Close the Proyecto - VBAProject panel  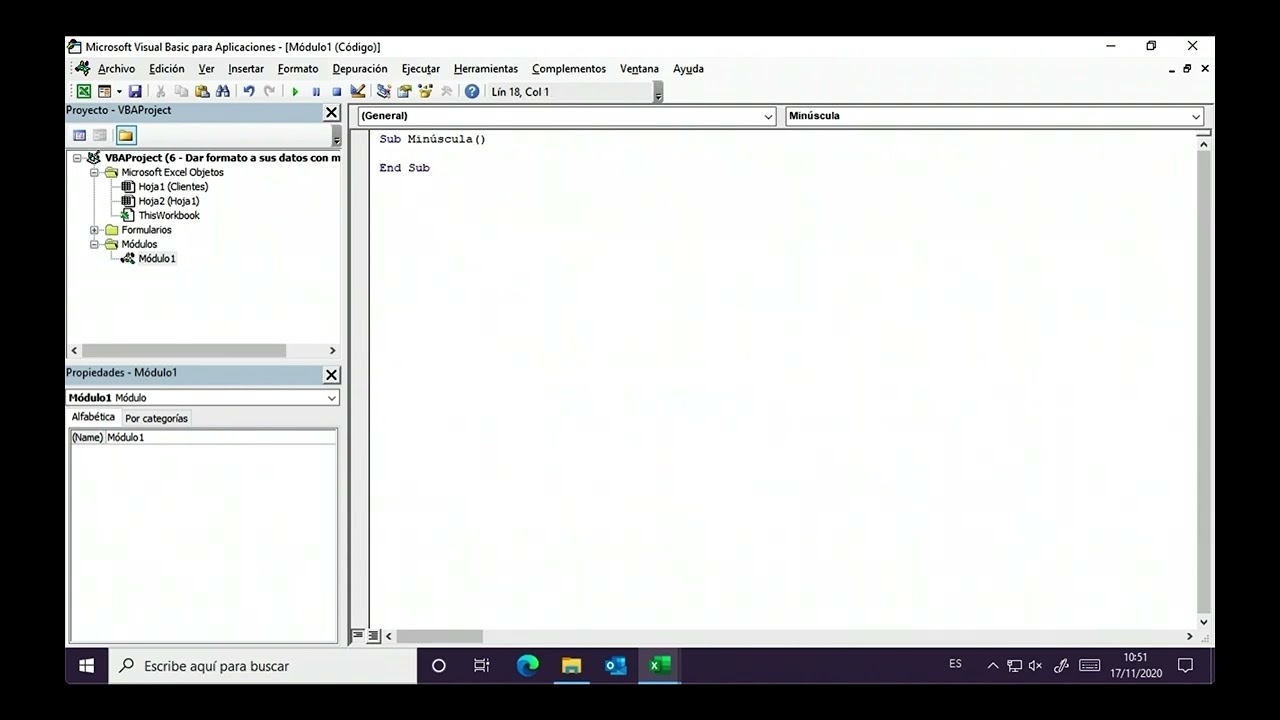[x=332, y=113]
